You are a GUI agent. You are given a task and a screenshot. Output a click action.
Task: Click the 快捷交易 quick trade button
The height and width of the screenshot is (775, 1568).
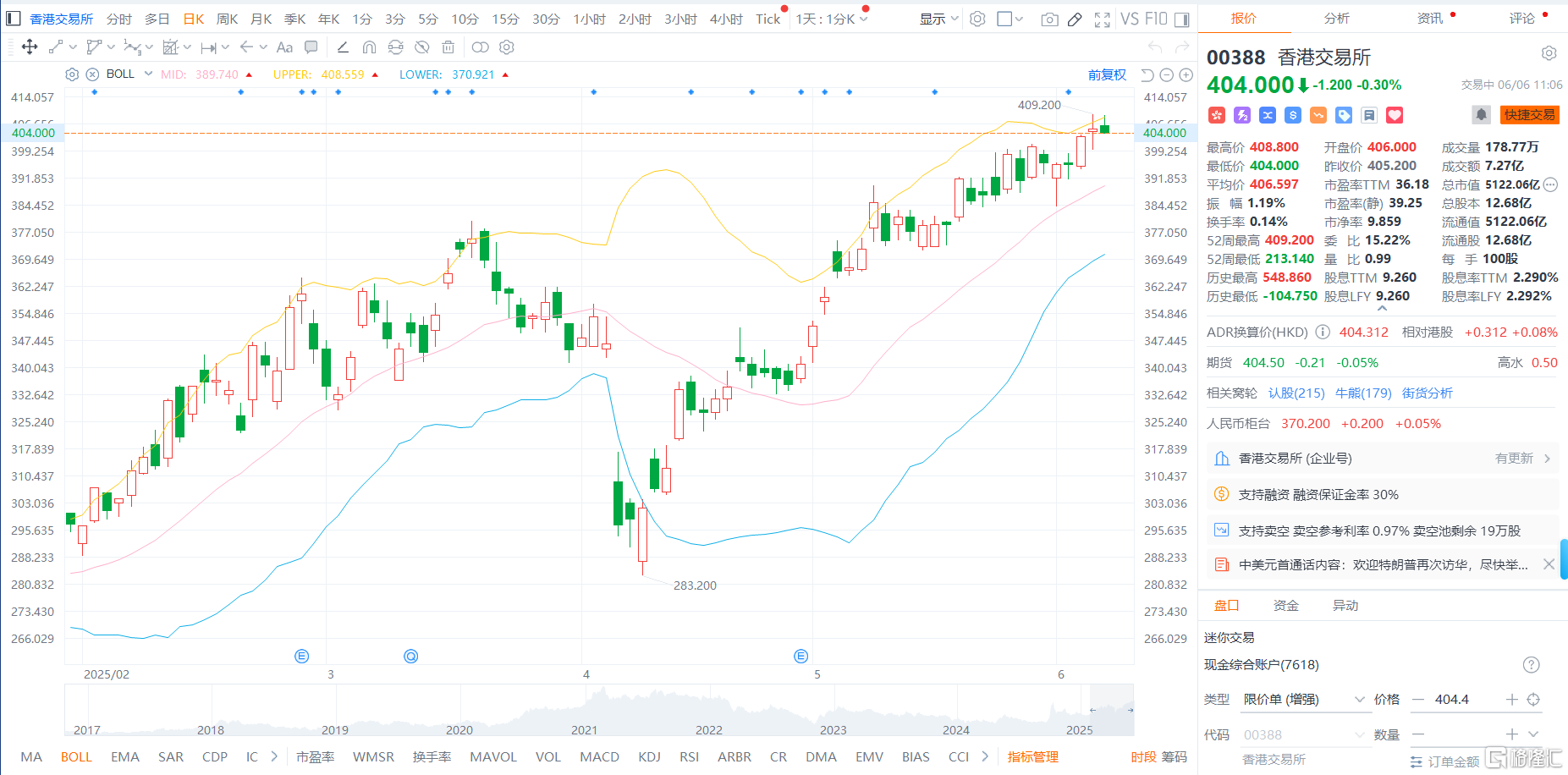[1530, 114]
